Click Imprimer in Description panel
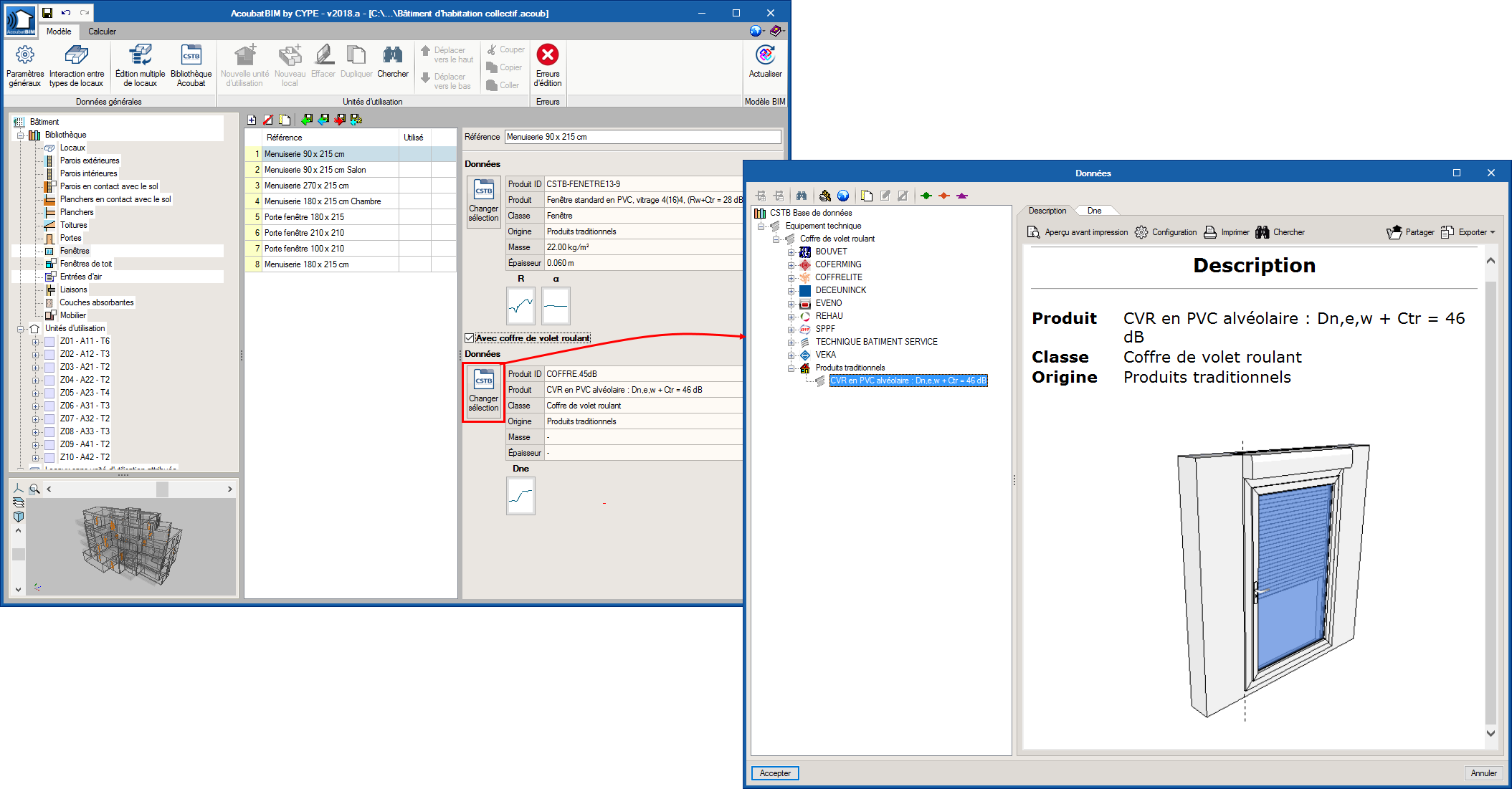The image size is (1512, 789). (1226, 232)
